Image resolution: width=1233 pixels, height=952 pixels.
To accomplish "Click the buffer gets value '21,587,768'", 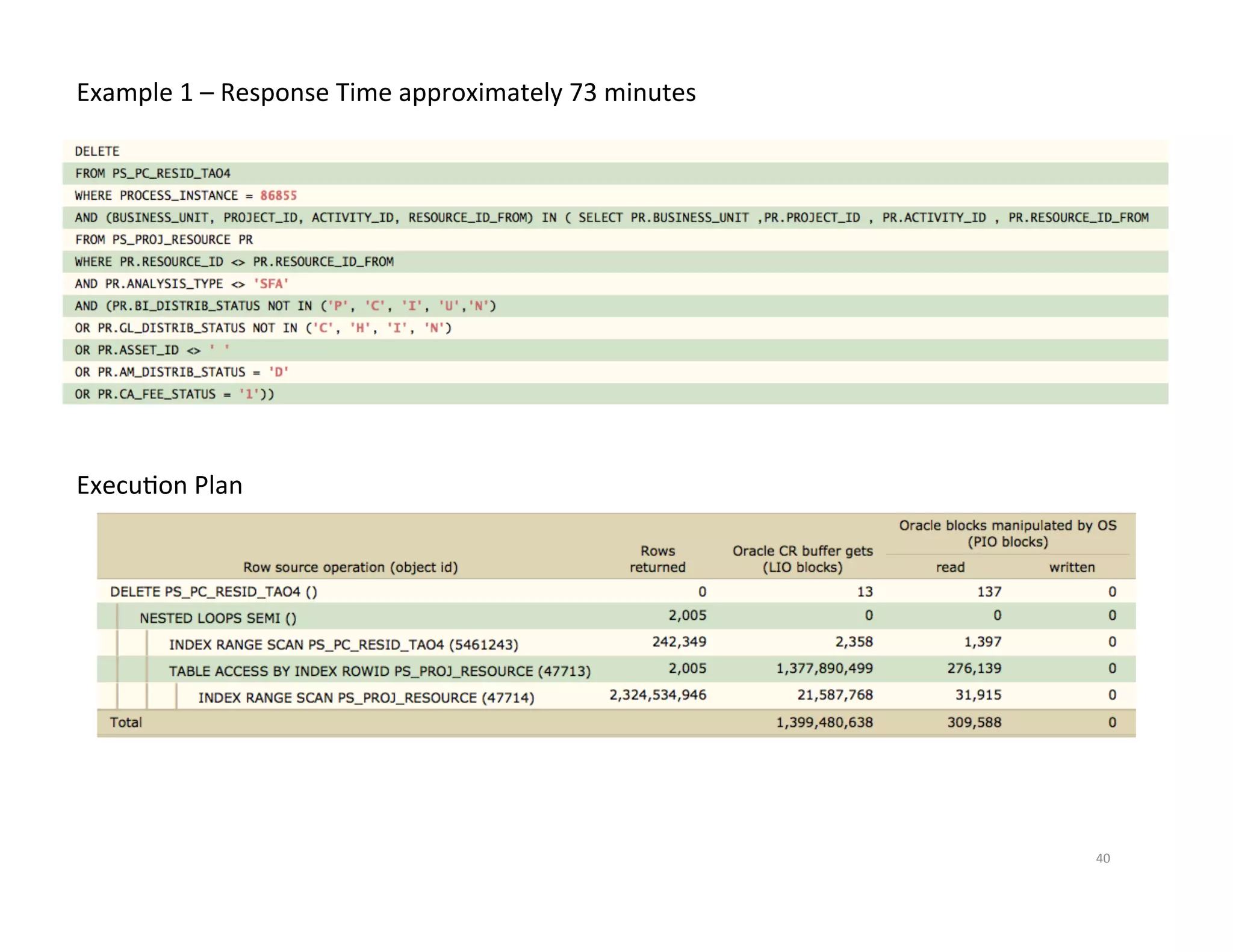I will tap(835, 695).
